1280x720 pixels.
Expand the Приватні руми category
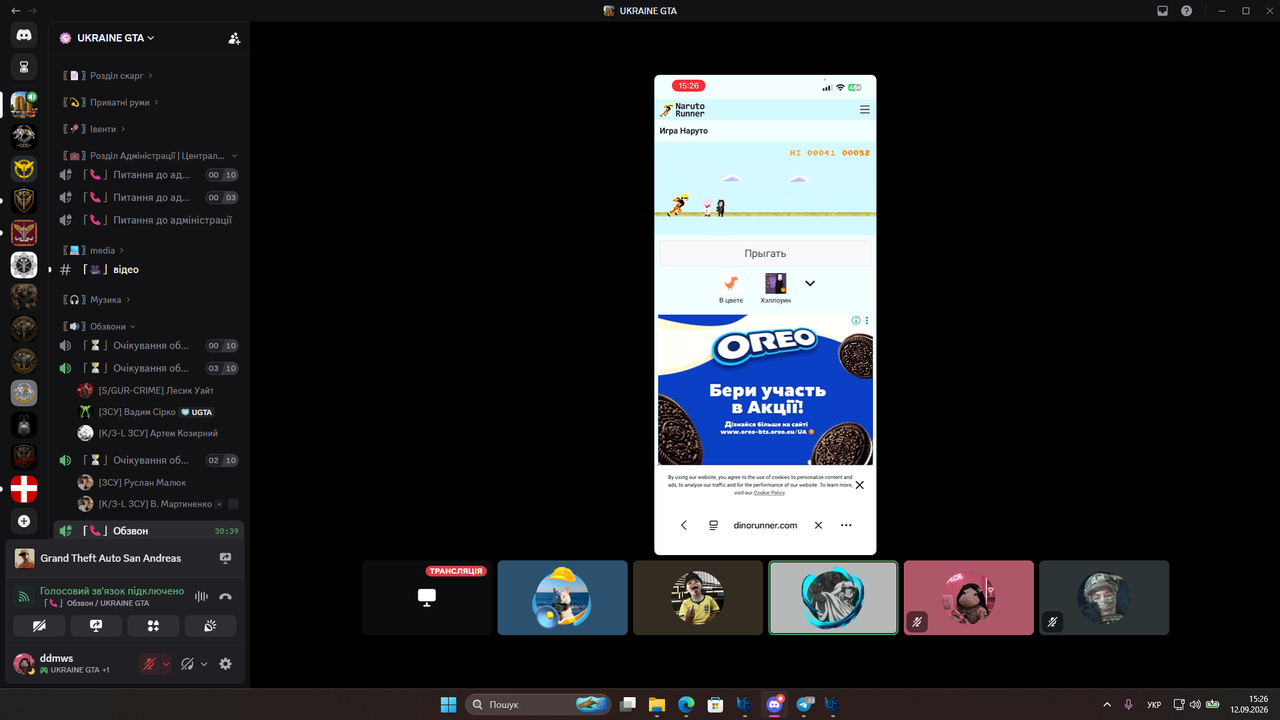tap(111, 102)
